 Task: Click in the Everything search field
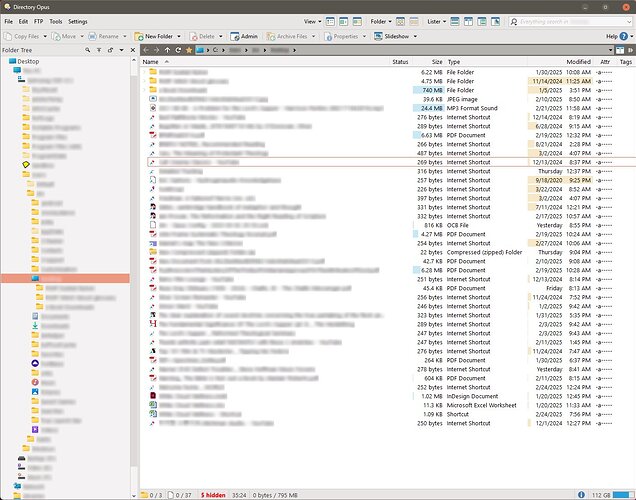pos(571,21)
